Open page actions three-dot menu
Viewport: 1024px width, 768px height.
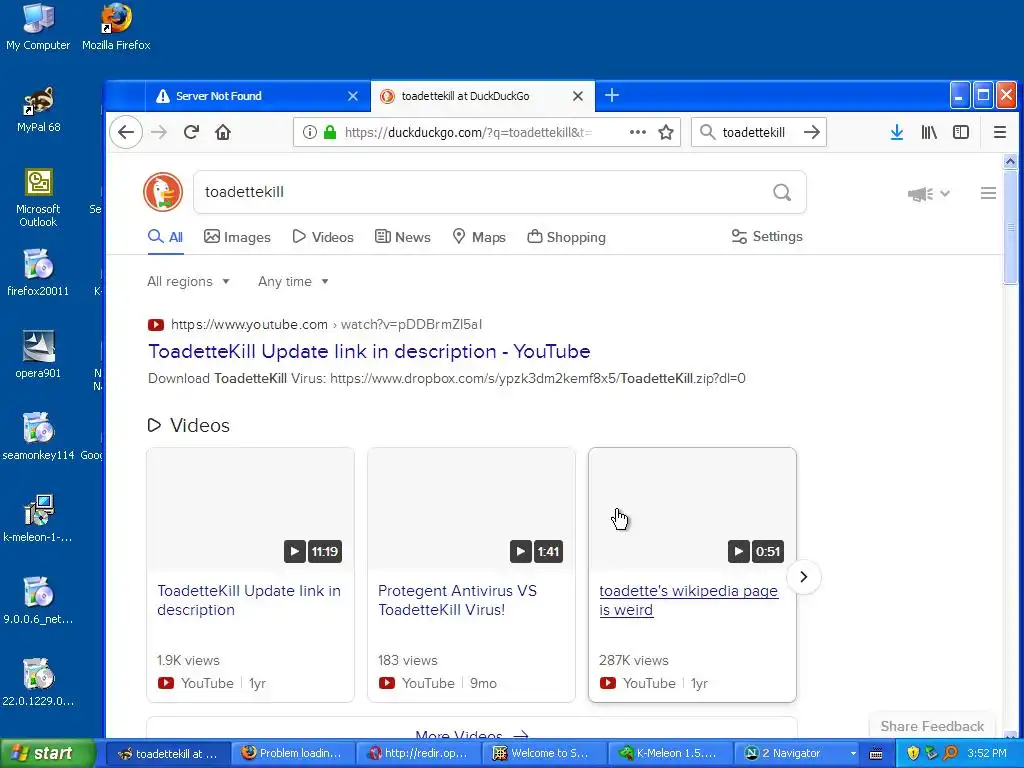pyautogui.click(x=637, y=133)
